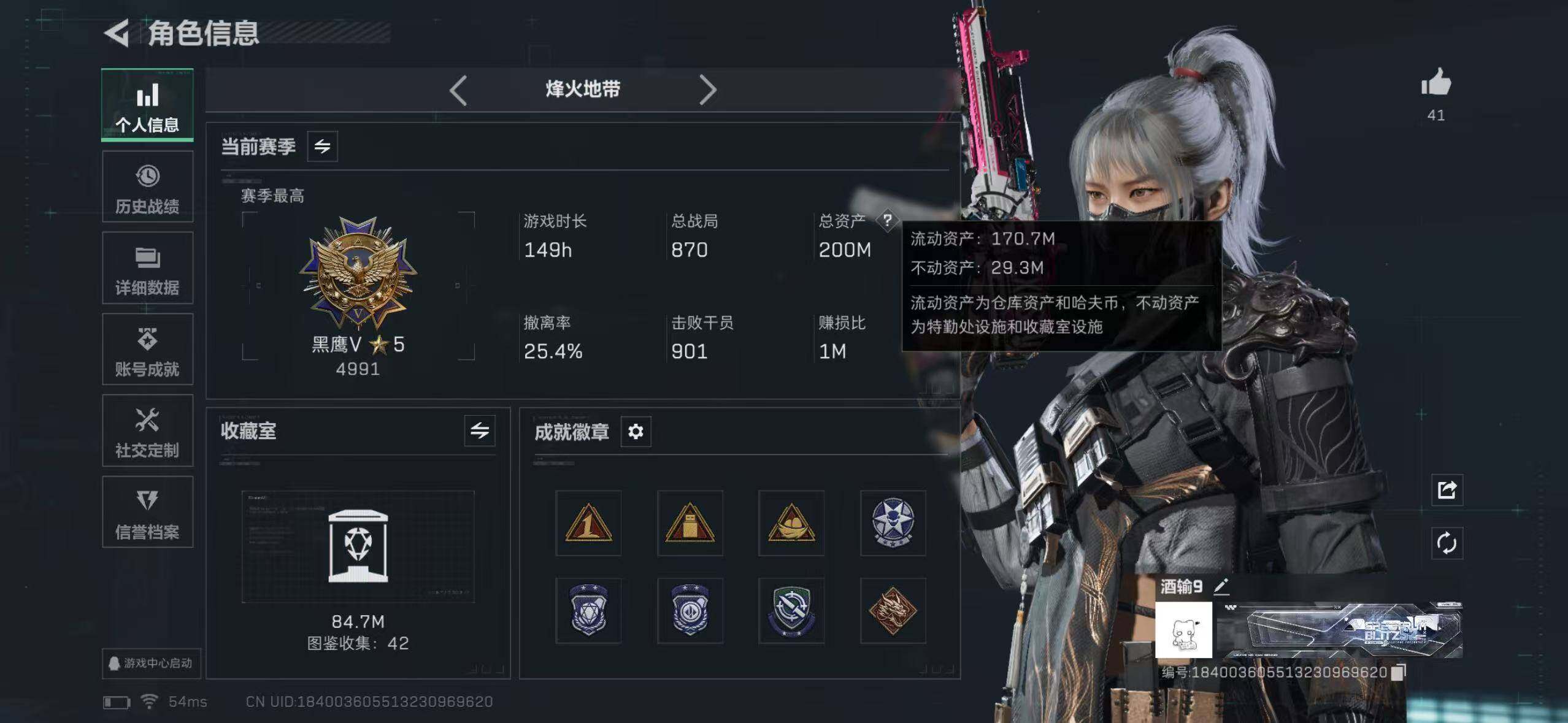Open the 成就徽章 gear settings
This screenshot has width=1568, height=723.
[636, 432]
